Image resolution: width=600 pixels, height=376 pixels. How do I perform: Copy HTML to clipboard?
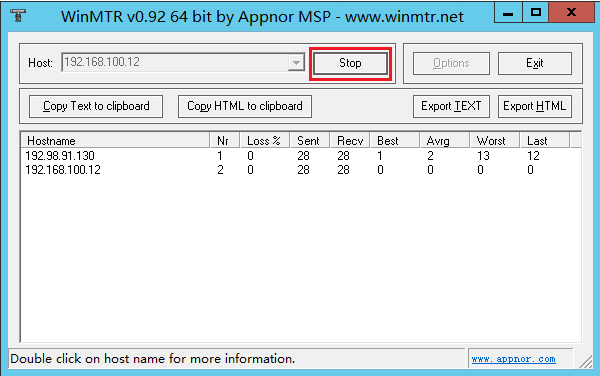245,106
